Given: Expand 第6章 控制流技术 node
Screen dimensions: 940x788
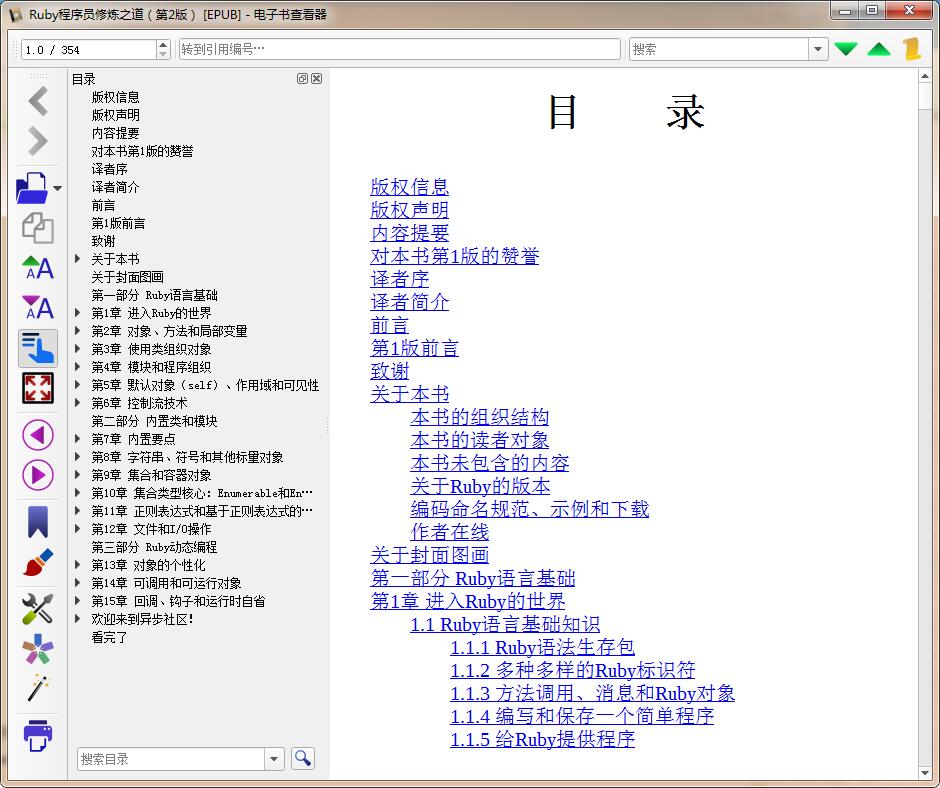Looking at the screenshot, I should click(77, 403).
